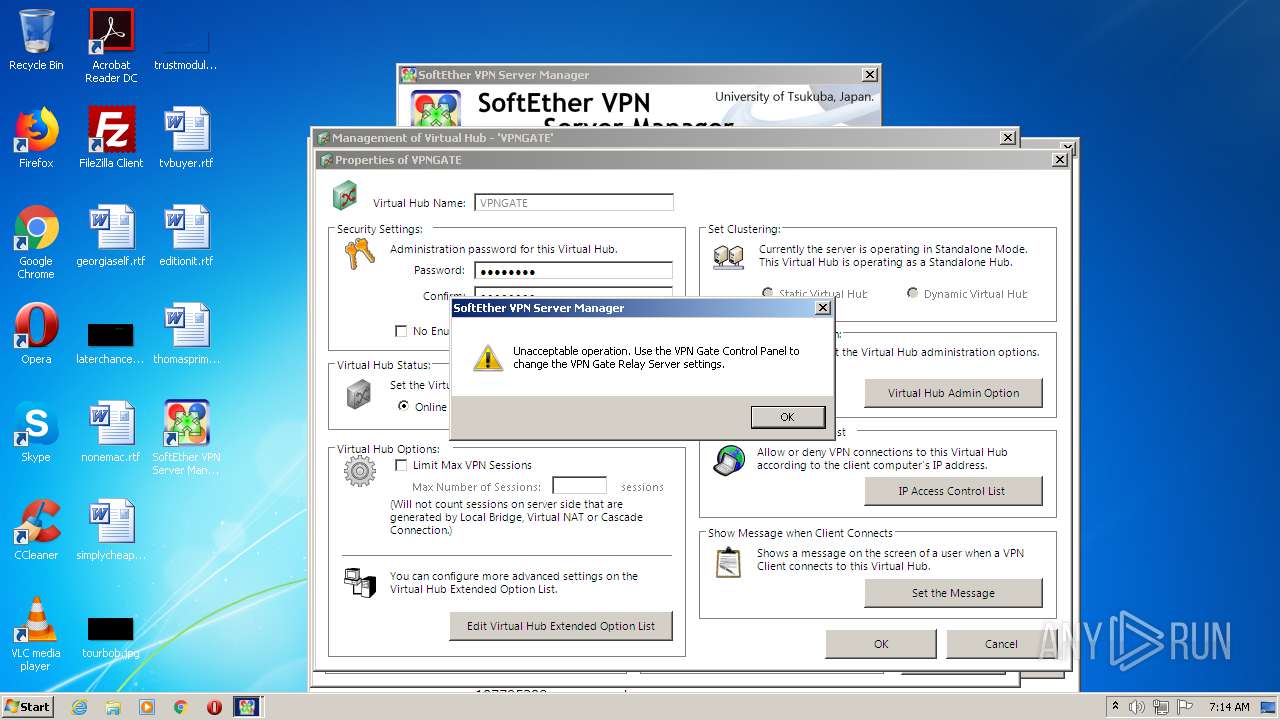Click SoftEther VPN taskbar button
Viewport: 1280px width, 720px height.
coord(247,707)
